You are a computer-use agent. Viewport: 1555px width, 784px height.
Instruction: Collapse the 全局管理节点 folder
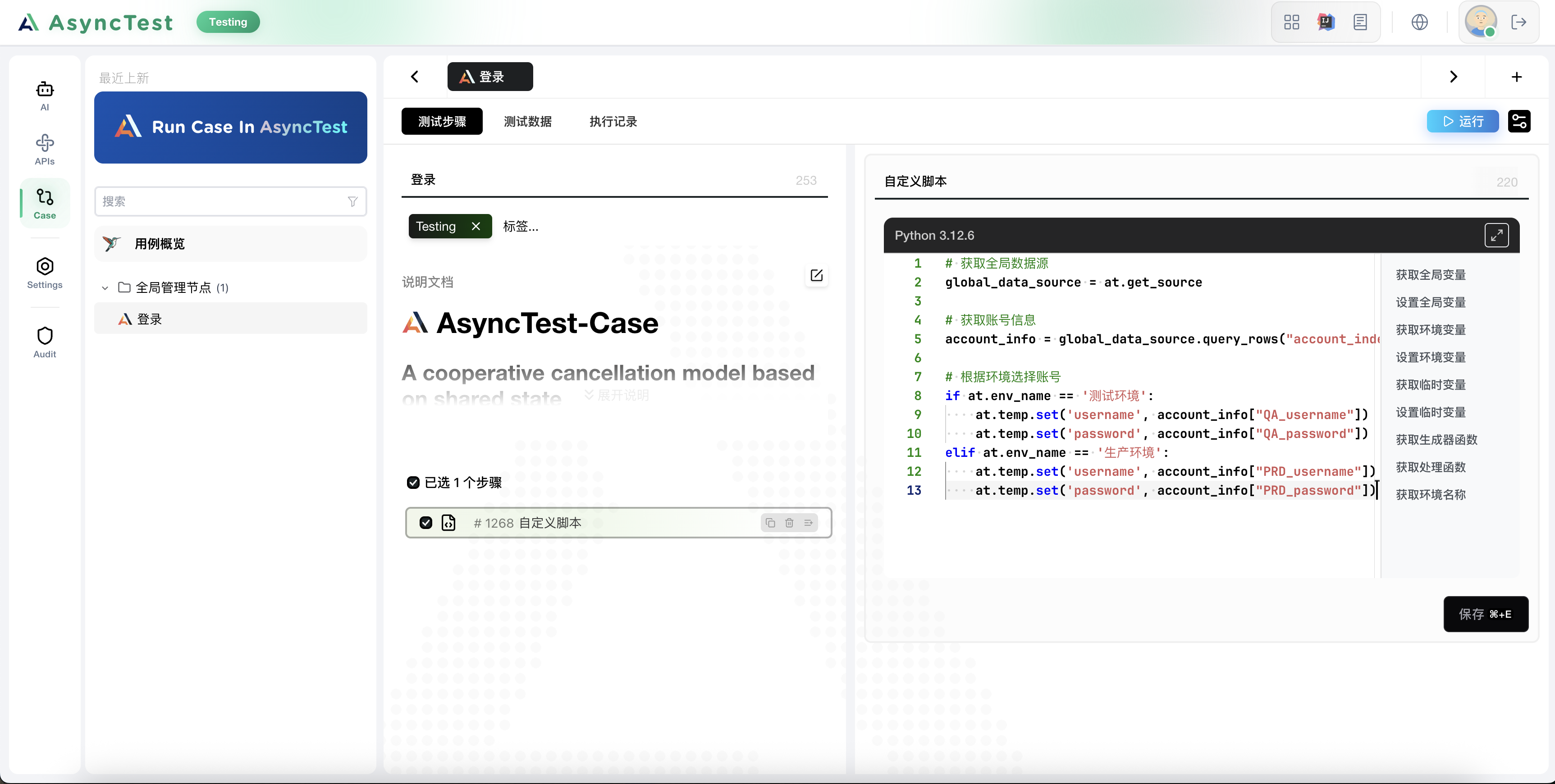click(105, 288)
